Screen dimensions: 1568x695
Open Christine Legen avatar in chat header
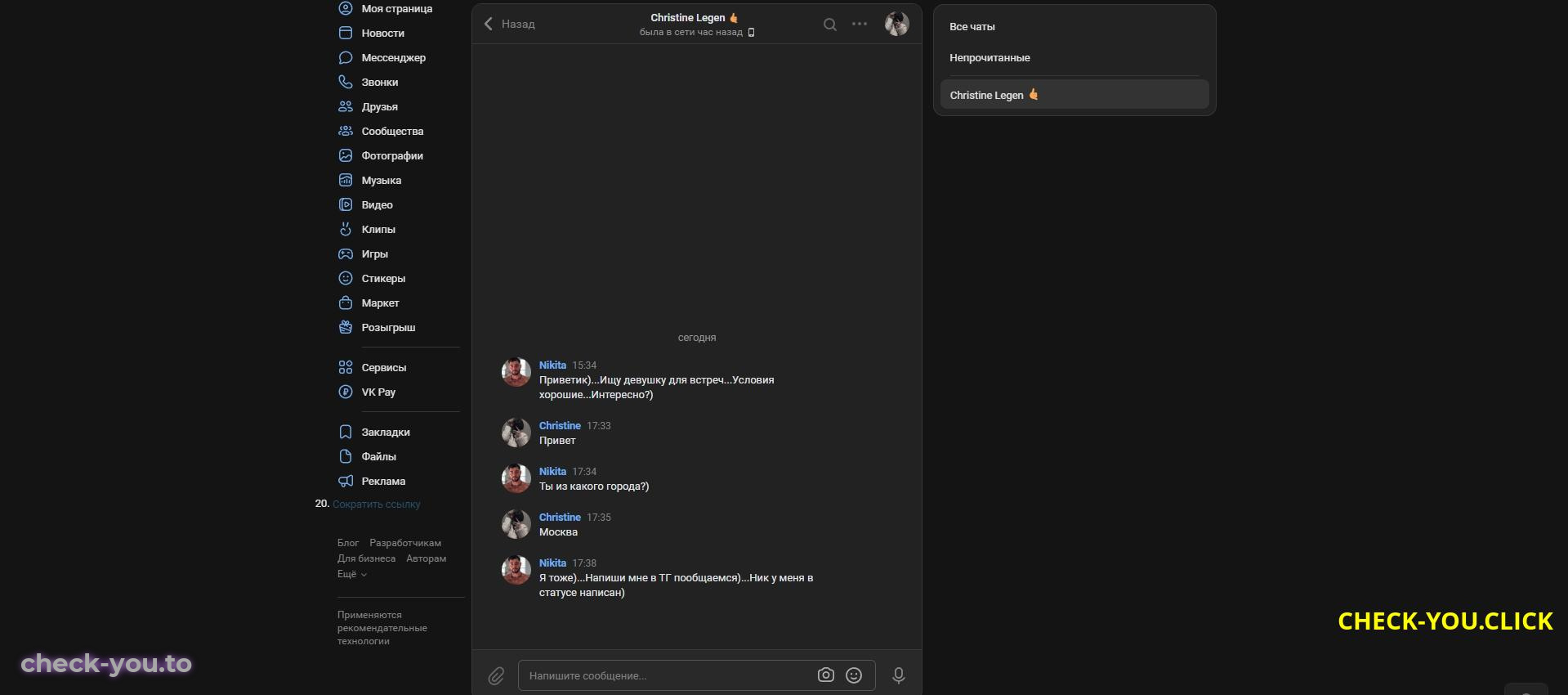coord(897,25)
